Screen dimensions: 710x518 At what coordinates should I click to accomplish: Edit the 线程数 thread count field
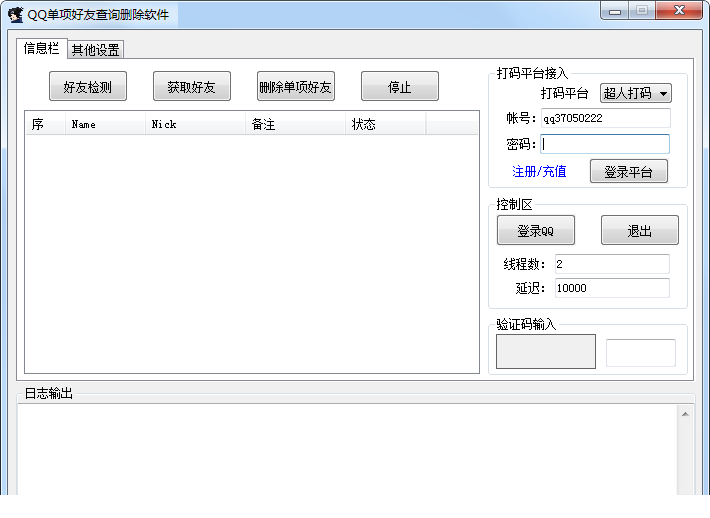pyautogui.click(x=612, y=264)
